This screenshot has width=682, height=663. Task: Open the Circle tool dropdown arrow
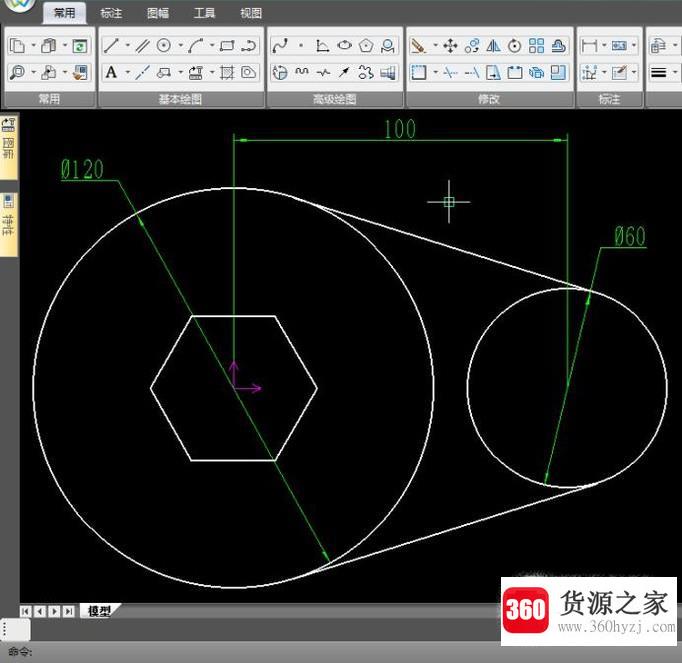pos(180,45)
